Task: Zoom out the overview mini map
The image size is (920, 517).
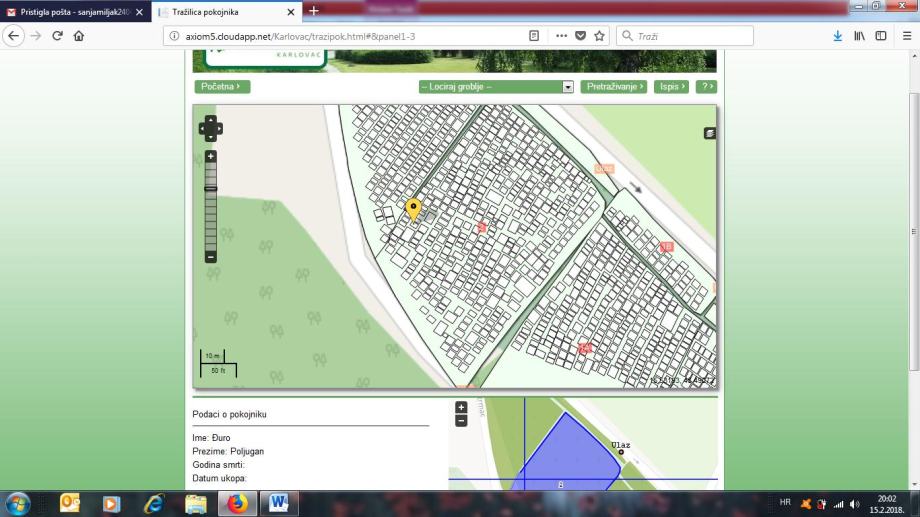Action: tap(461, 421)
